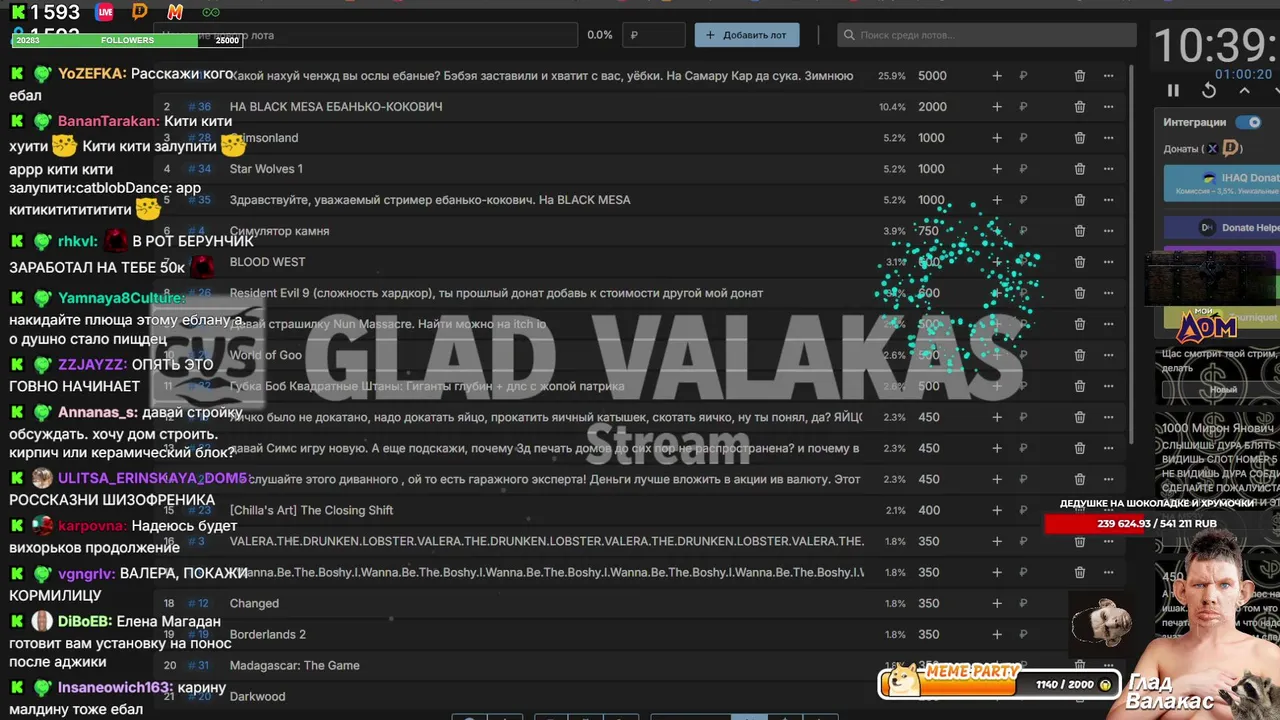Click ruble icon on Star Wolves 1 row
Image resolution: width=1280 pixels, height=720 pixels.
[1023, 169]
